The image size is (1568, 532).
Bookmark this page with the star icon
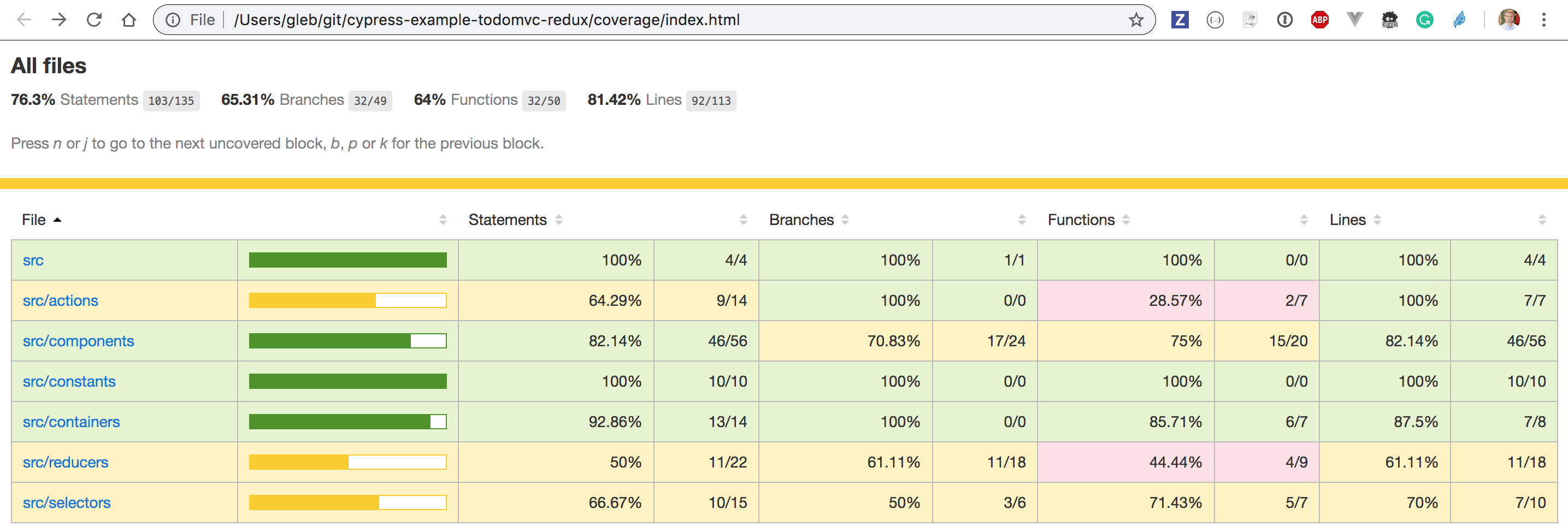(x=1136, y=20)
